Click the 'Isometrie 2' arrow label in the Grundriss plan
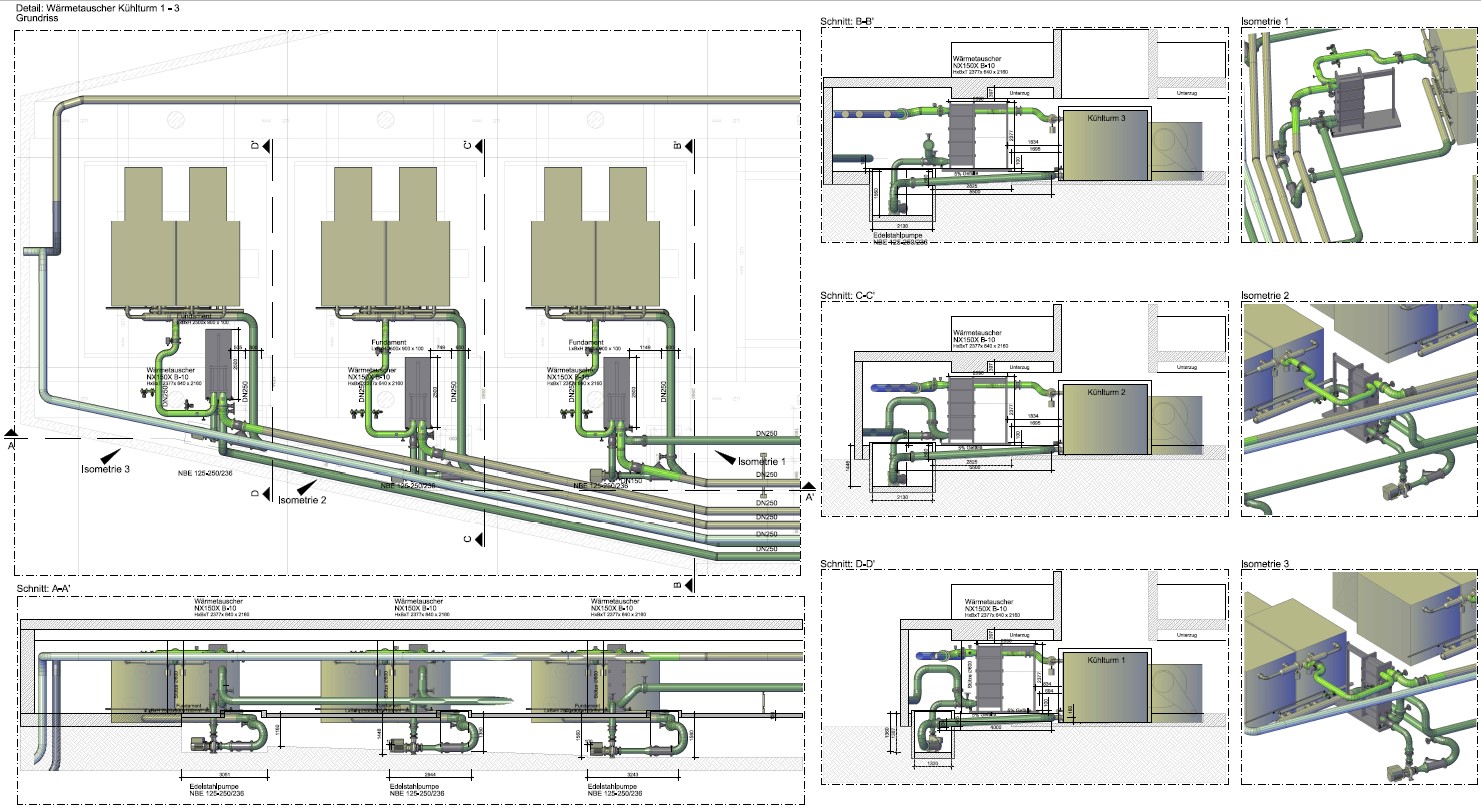 coord(302,500)
